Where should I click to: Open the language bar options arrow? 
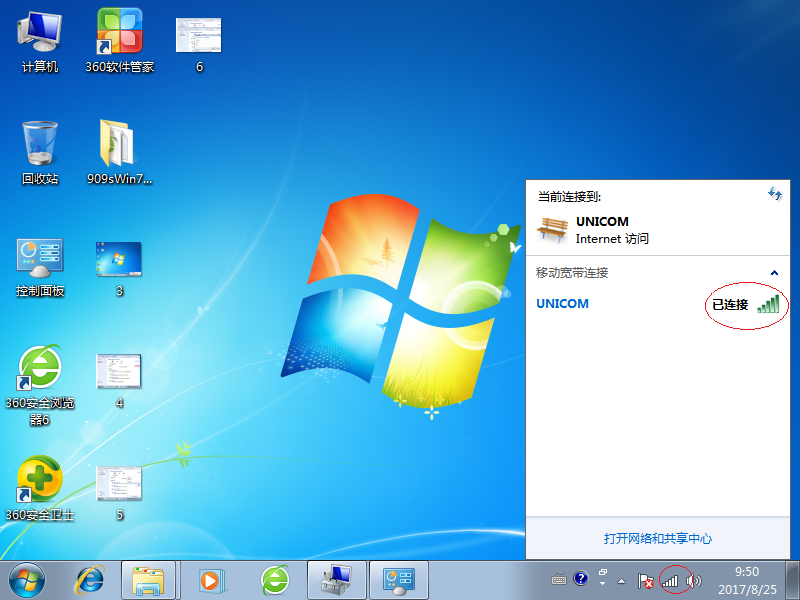[x=603, y=583]
